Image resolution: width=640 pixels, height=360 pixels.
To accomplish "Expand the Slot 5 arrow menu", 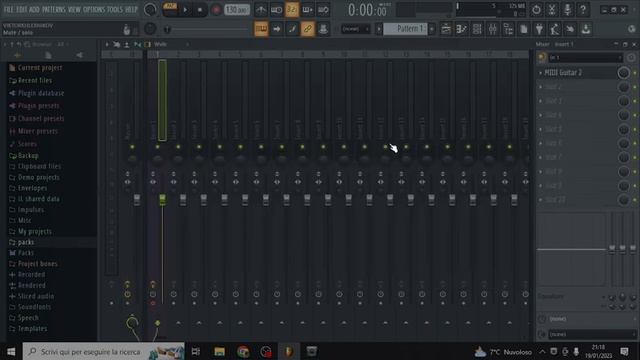I will 541,129.
